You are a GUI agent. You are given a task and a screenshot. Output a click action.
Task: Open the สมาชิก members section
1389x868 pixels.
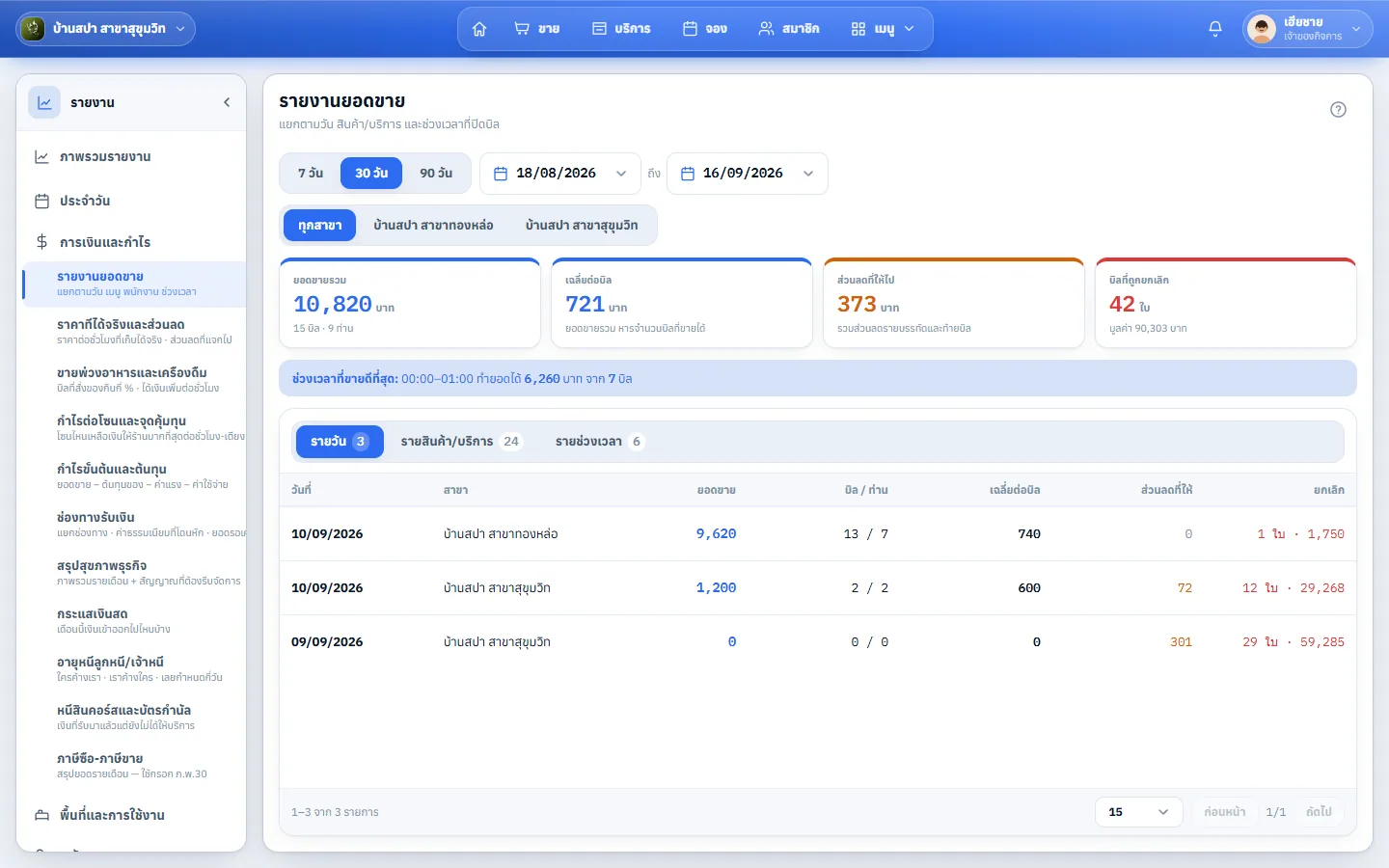789,29
